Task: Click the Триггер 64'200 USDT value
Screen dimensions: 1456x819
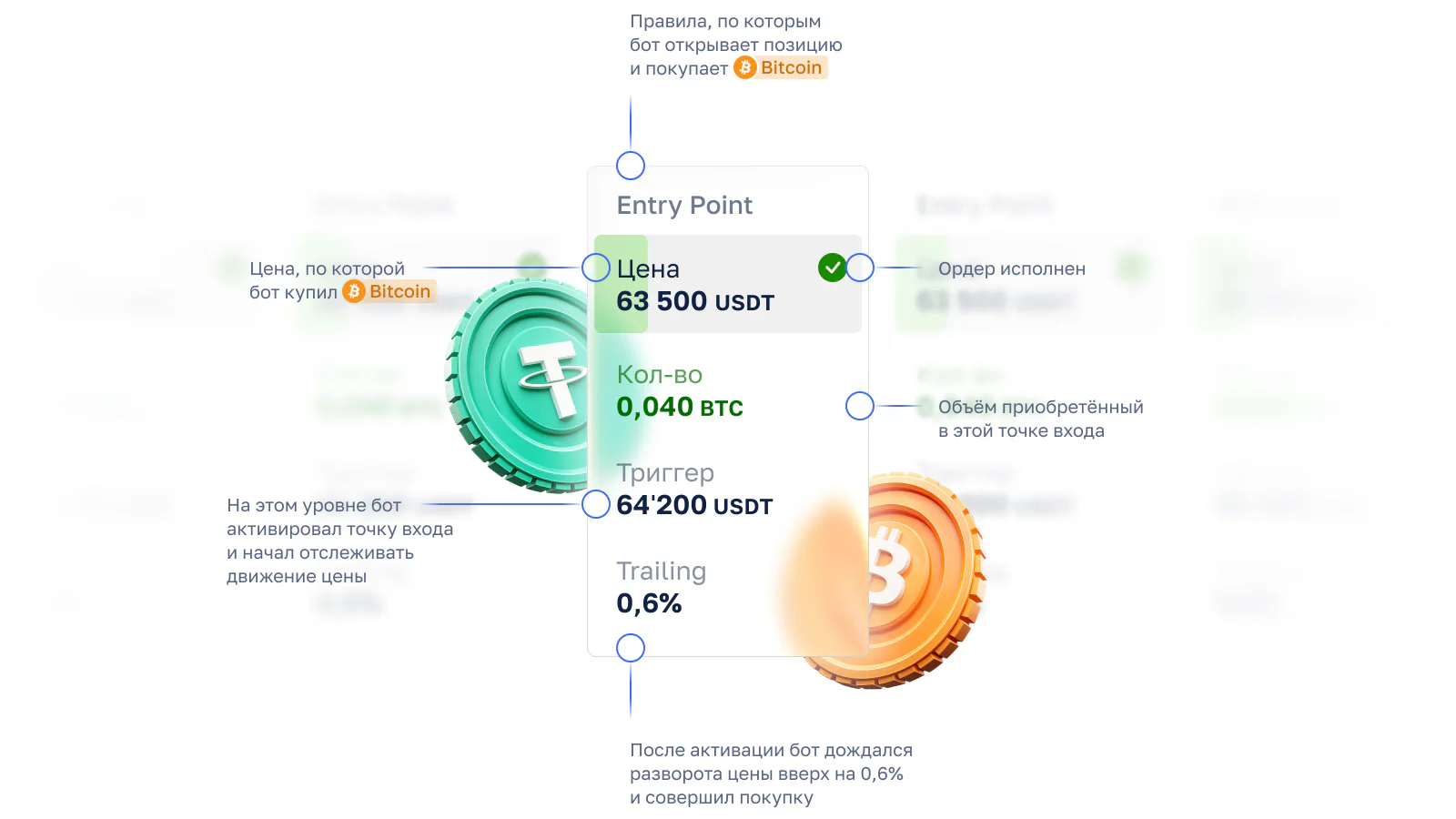Action: click(x=694, y=505)
